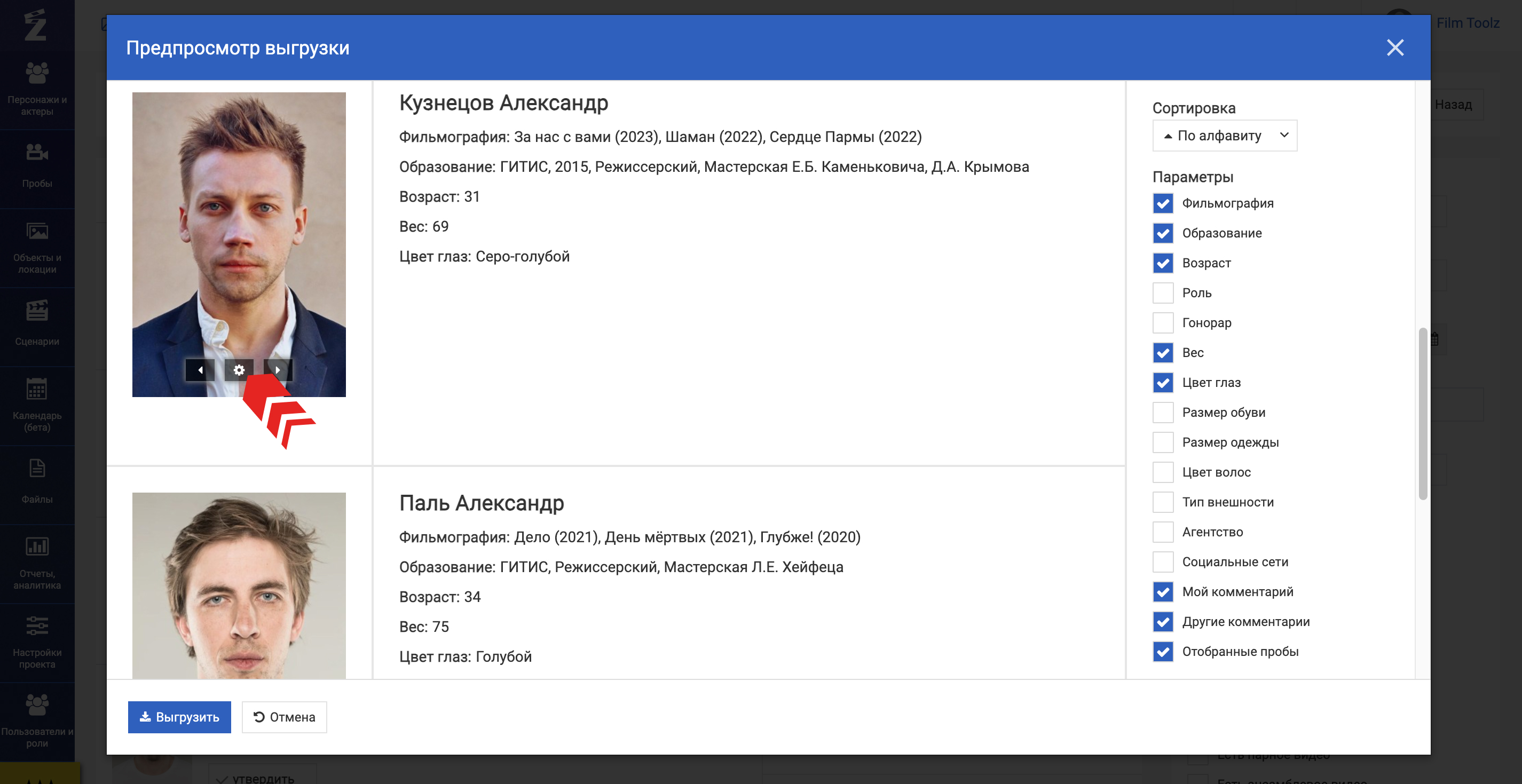This screenshot has width=1522, height=784.
Task: Enable the Гонорар parameter
Action: (1163, 322)
